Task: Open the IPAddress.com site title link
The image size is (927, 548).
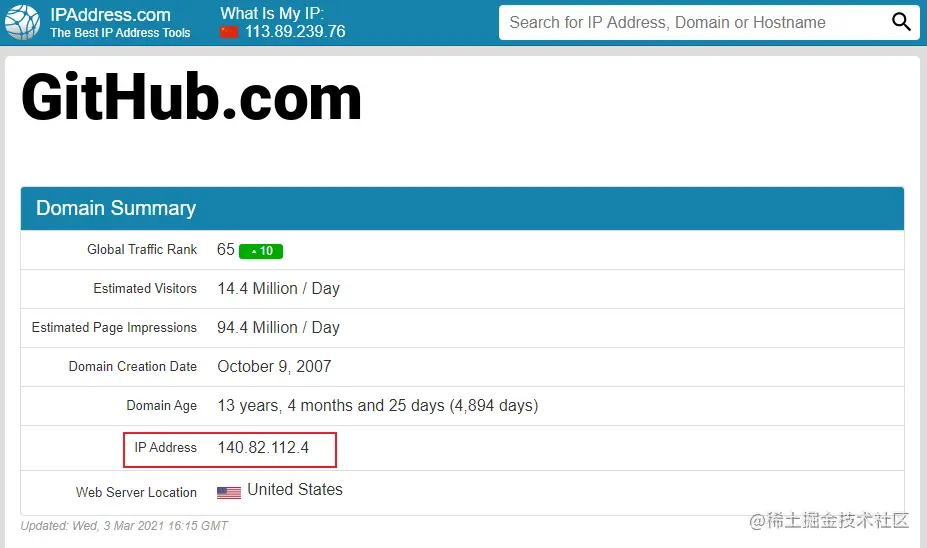Action: (x=110, y=15)
